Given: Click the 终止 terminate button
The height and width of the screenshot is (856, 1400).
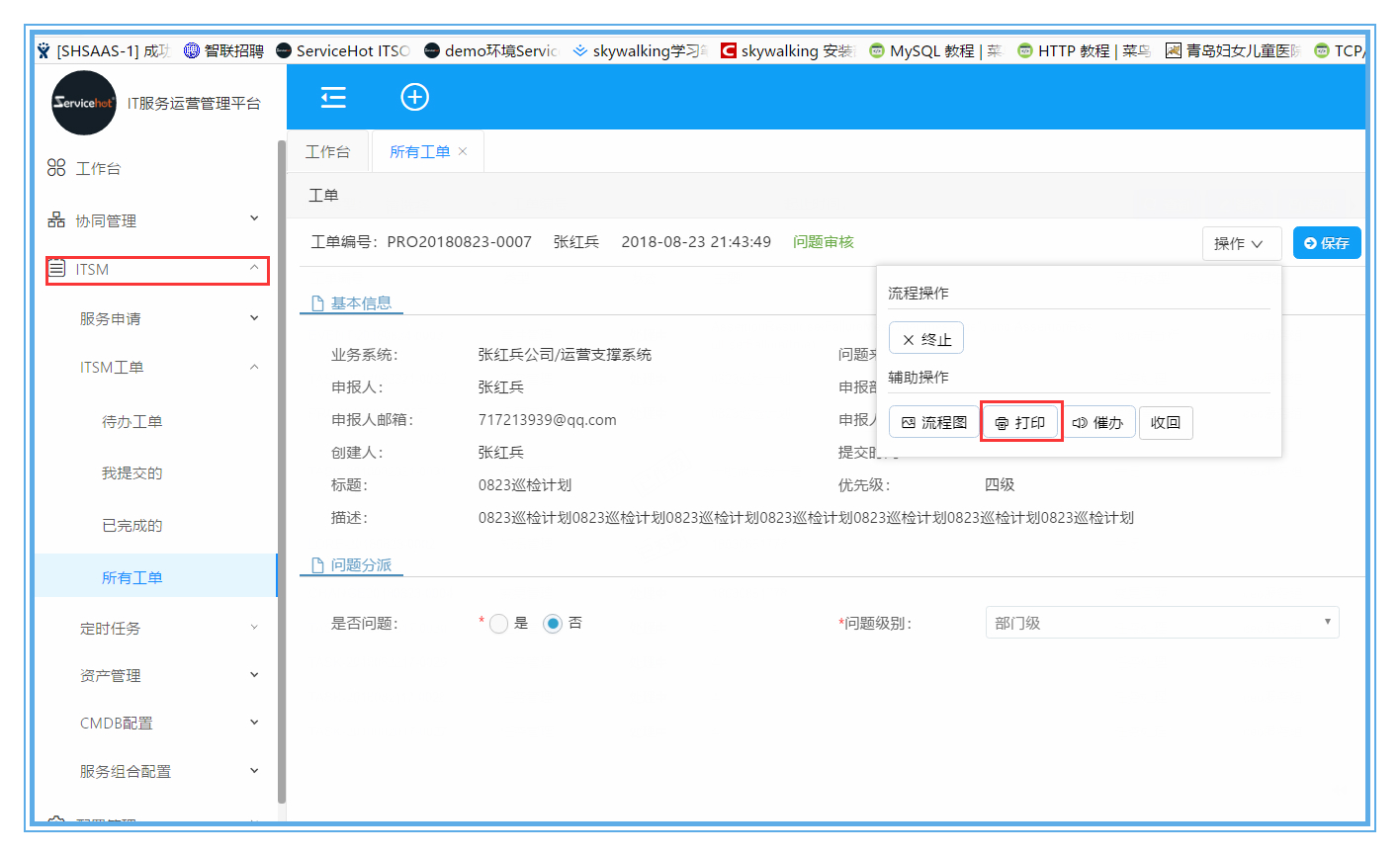Looking at the screenshot, I should click(x=925, y=339).
